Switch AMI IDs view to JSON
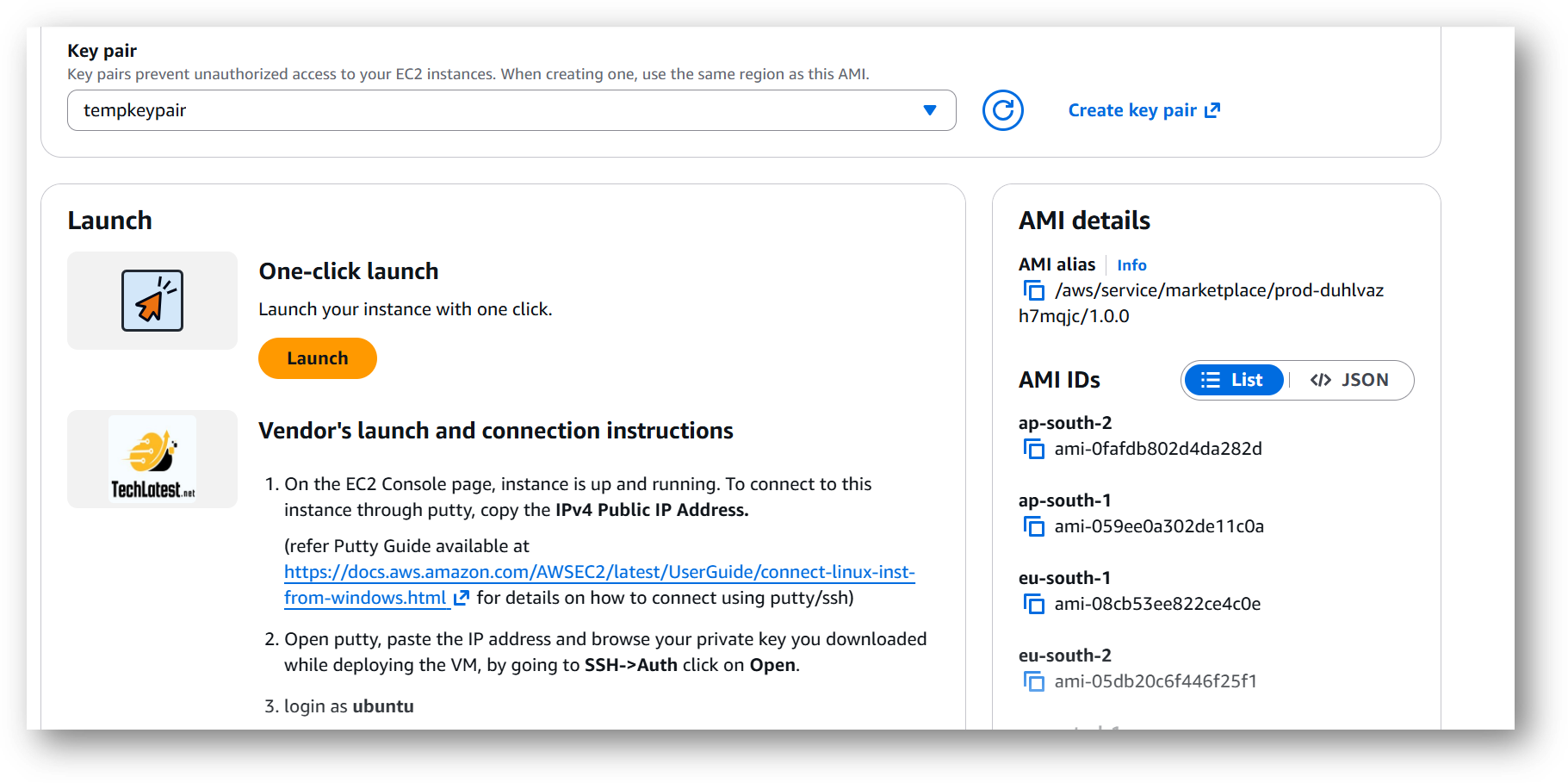 click(x=1349, y=380)
